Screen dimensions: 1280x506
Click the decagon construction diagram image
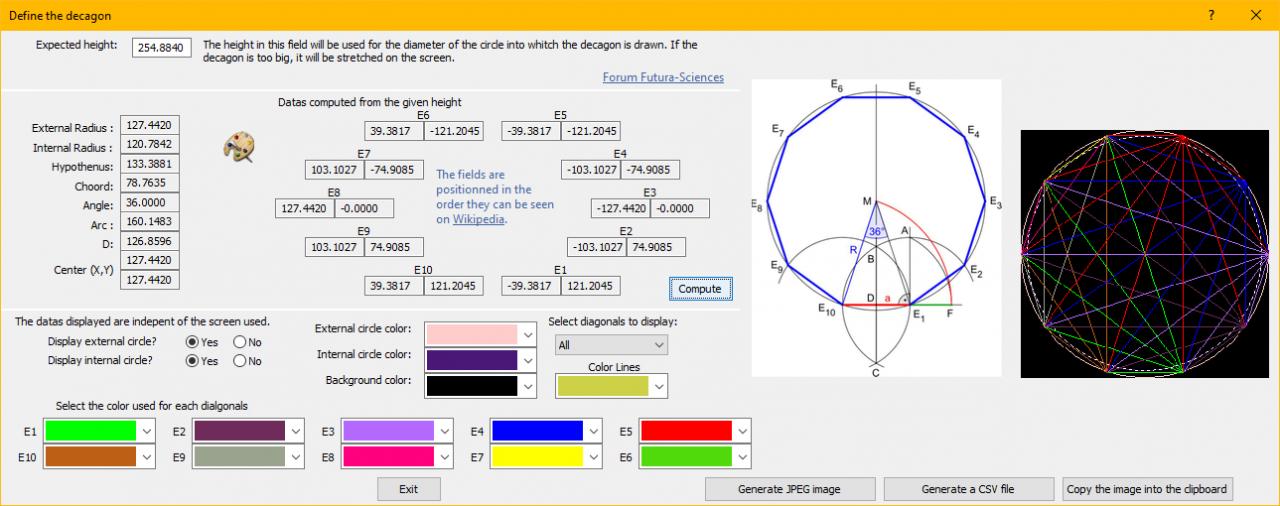tap(877, 229)
